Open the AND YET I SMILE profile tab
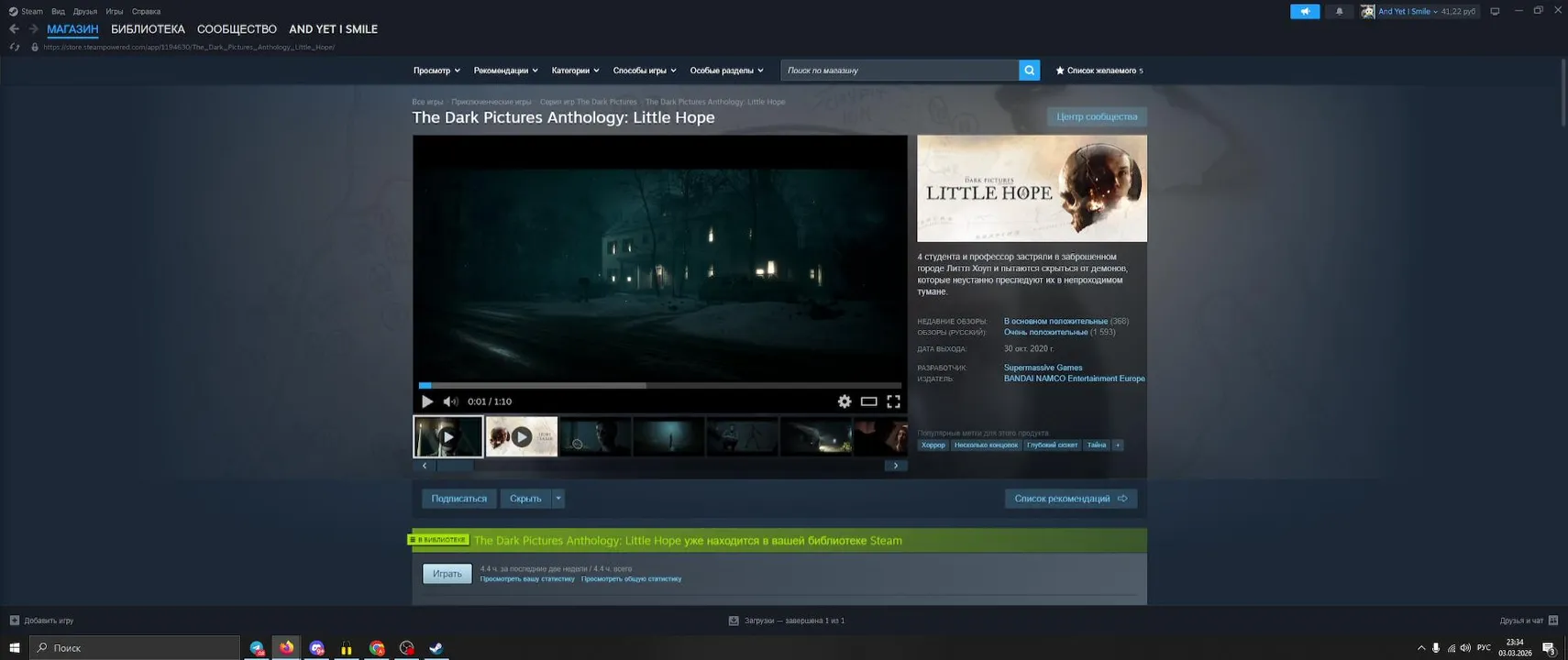This screenshot has width=1568, height=660. pos(333,29)
